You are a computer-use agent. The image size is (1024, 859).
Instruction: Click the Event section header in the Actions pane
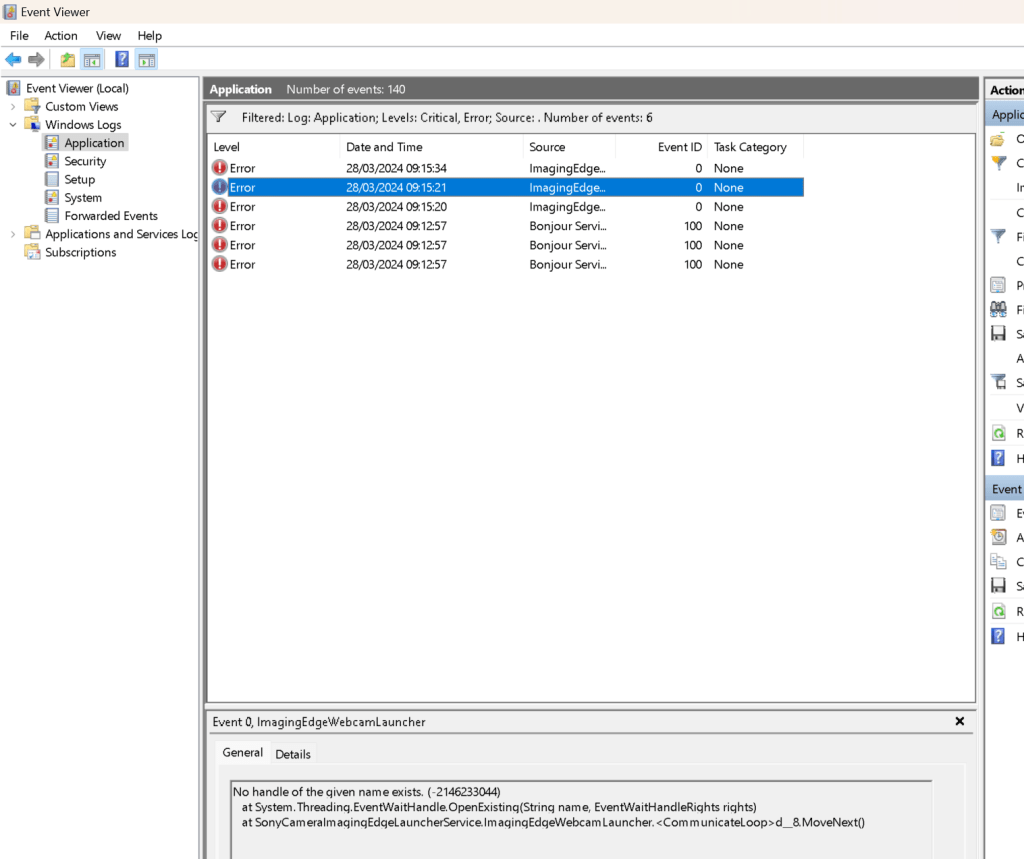point(1004,489)
